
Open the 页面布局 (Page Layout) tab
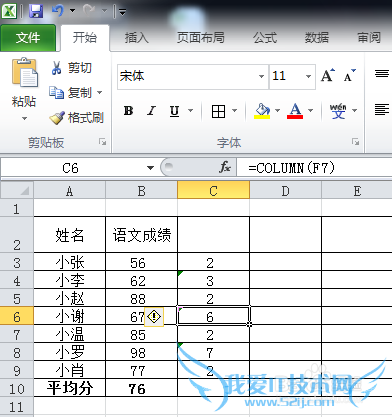click(201, 37)
